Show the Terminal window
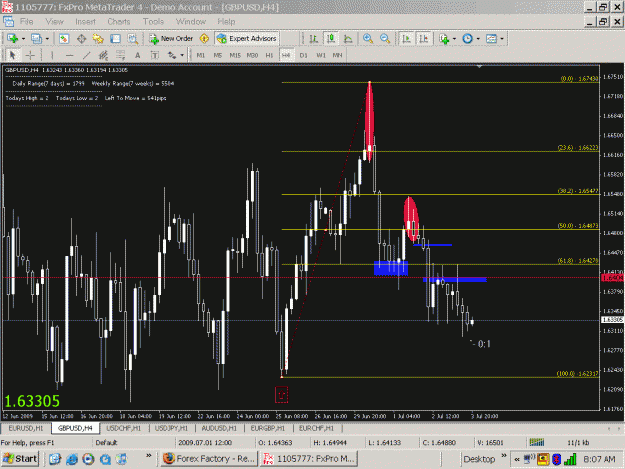This screenshot has width=625, height=469. tap(115, 39)
